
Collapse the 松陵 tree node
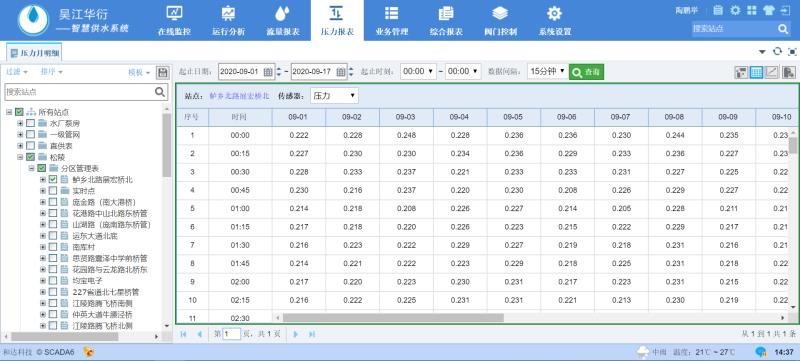pos(20,157)
